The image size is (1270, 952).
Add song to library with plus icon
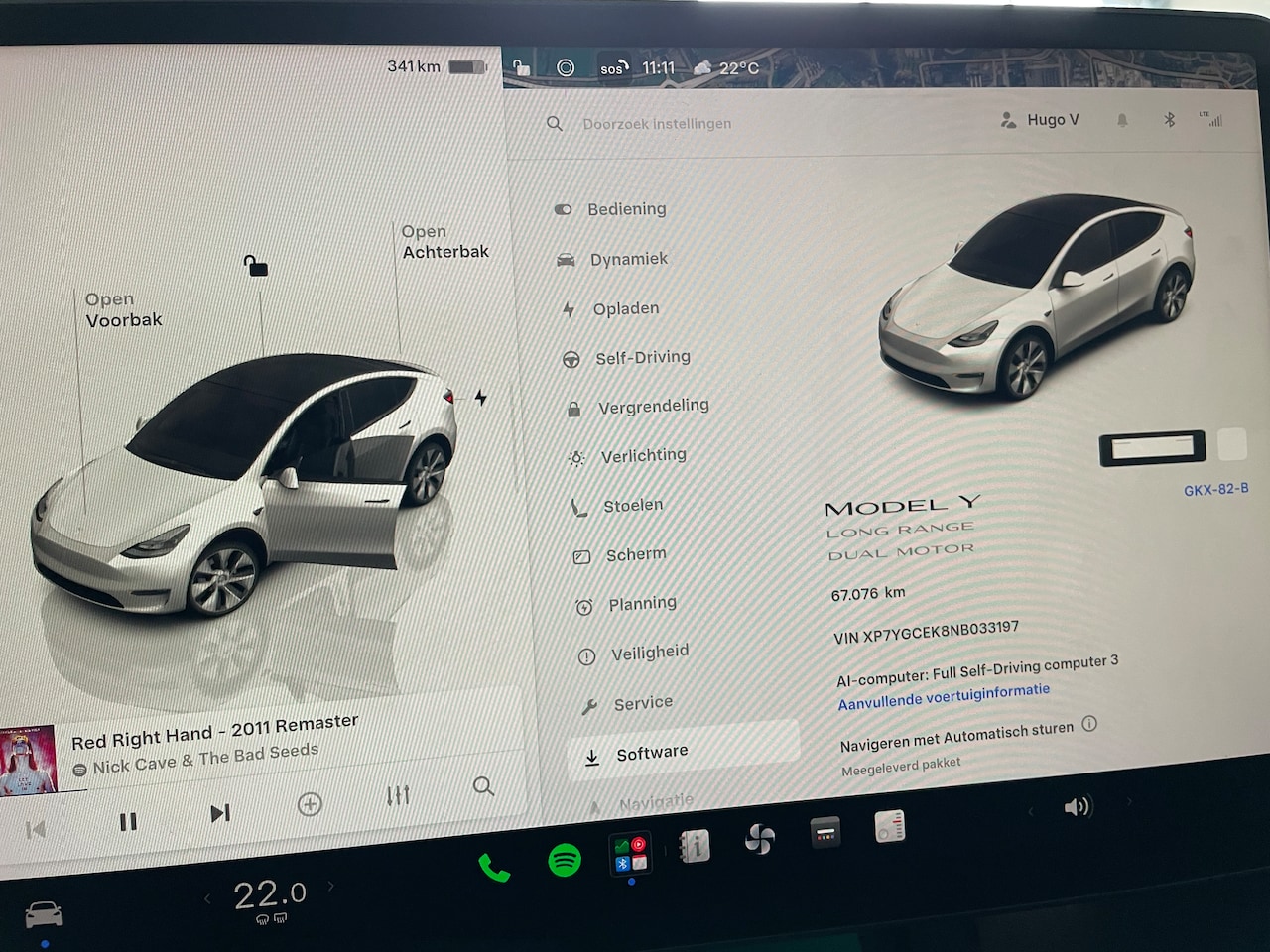[x=310, y=804]
